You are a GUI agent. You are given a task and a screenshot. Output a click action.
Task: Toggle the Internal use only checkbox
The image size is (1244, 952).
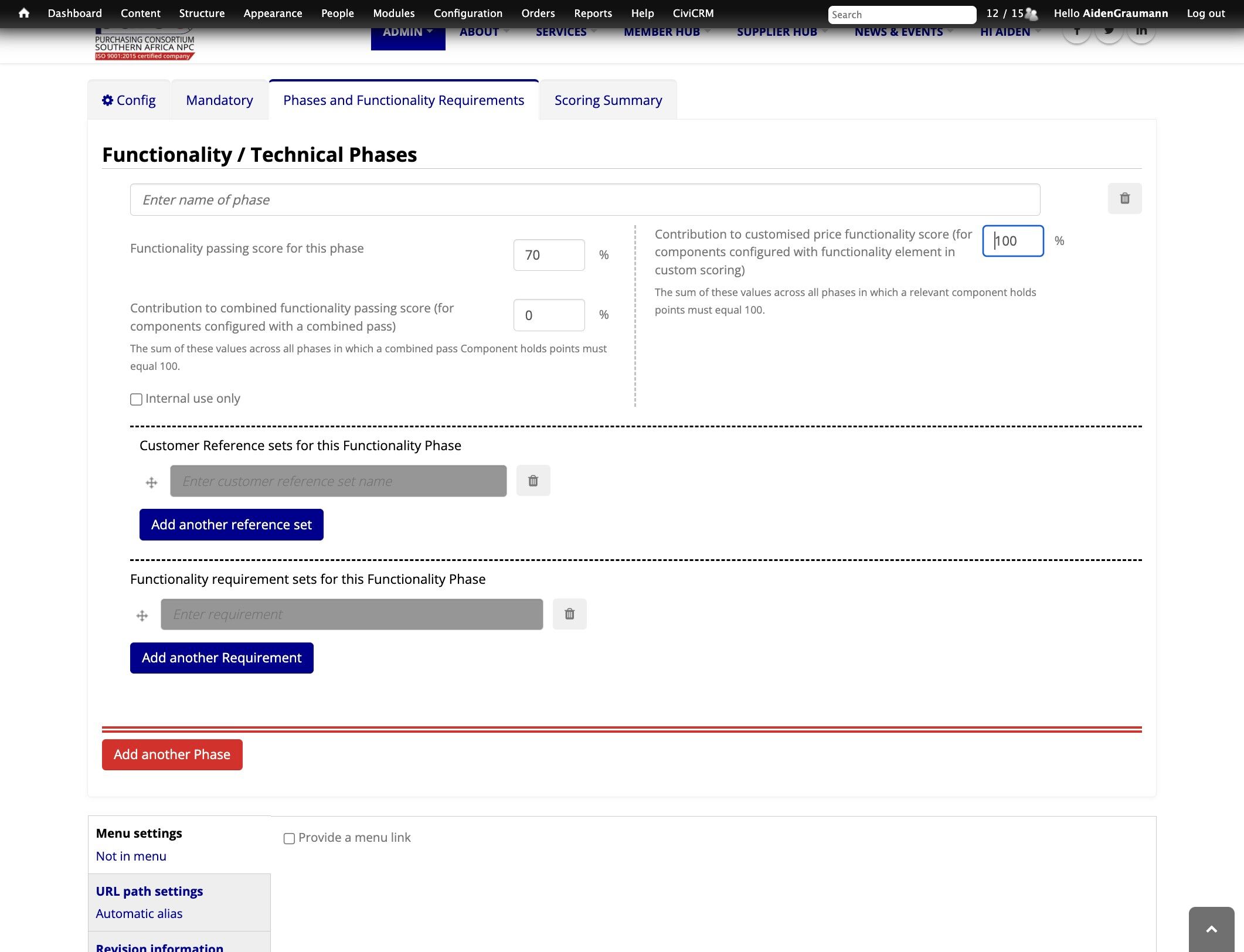click(x=136, y=399)
